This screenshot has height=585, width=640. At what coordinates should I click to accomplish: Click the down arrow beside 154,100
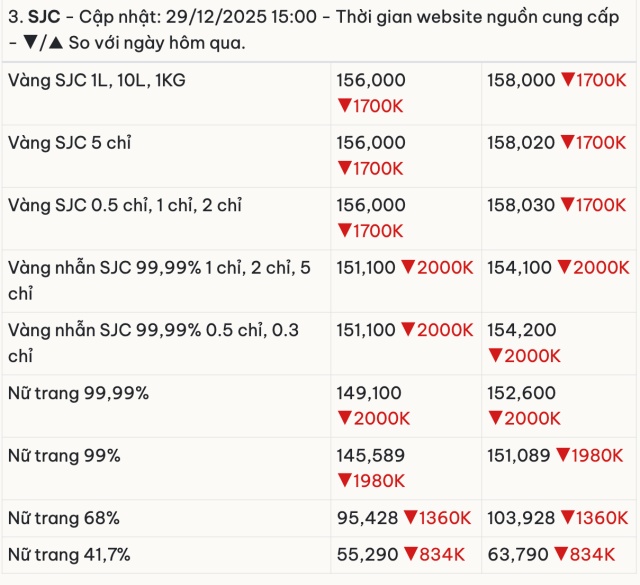click(563, 268)
